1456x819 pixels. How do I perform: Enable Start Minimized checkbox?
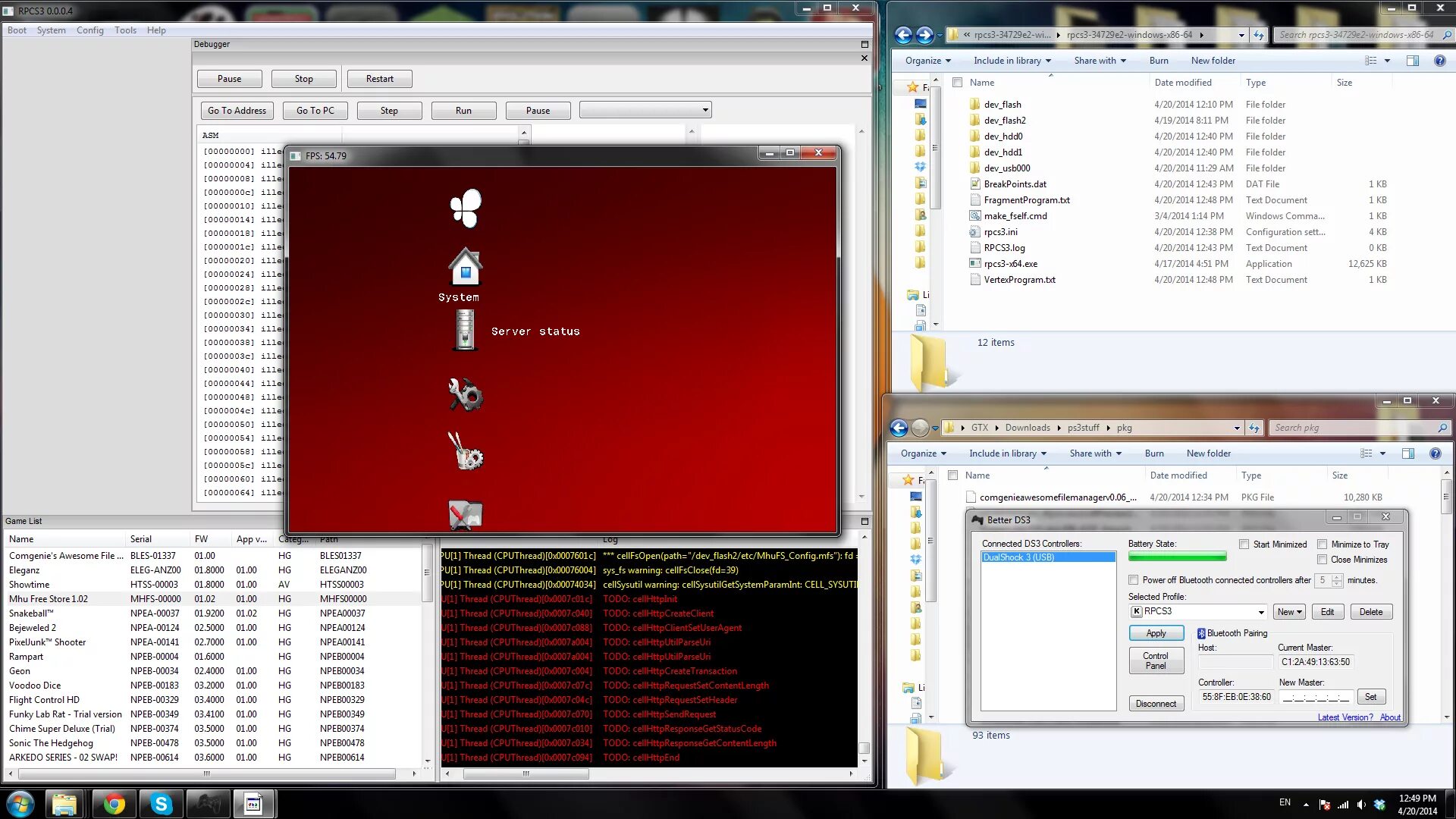coord(1244,544)
